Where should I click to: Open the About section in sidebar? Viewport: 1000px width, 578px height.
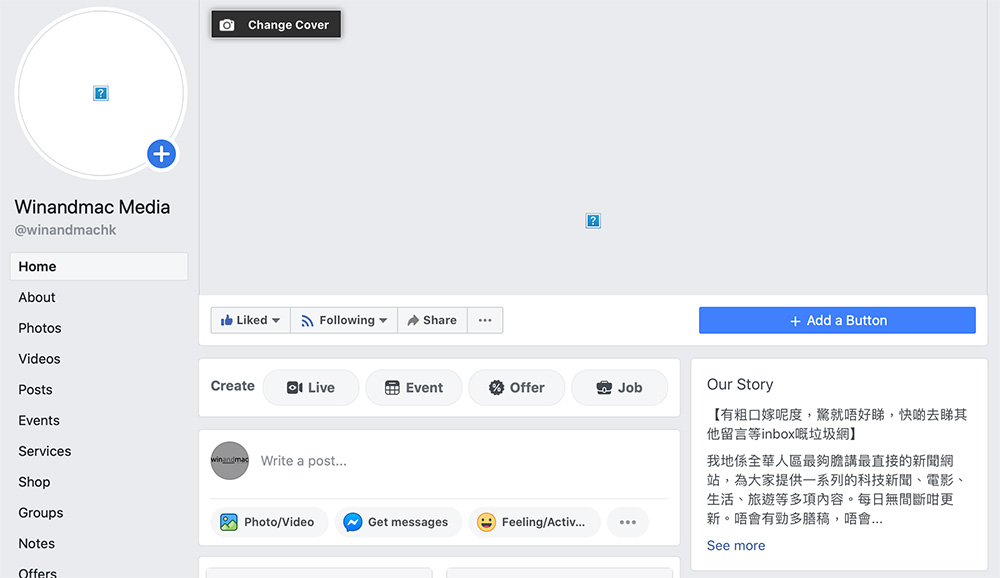[x=37, y=297]
